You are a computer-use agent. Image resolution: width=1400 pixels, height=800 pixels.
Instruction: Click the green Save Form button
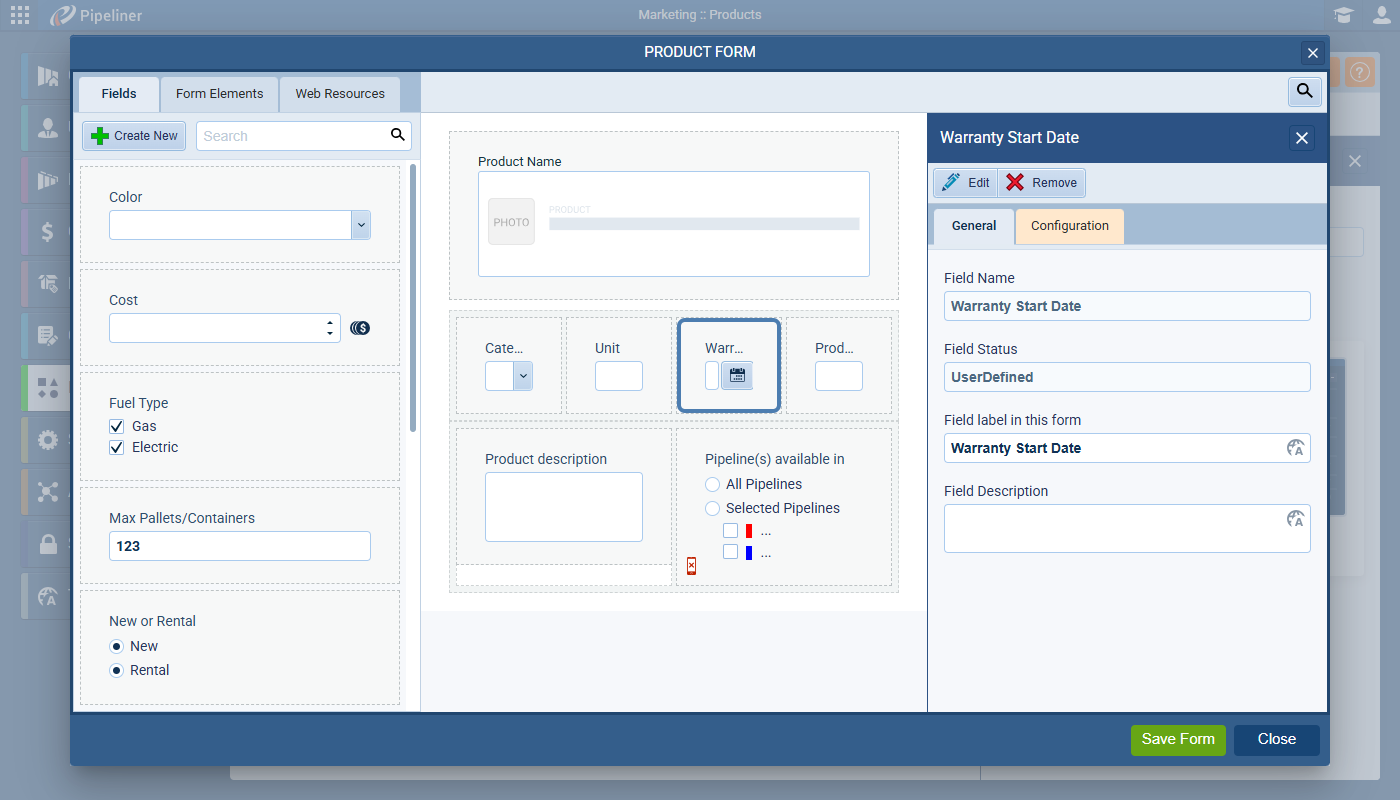[x=1177, y=740]
